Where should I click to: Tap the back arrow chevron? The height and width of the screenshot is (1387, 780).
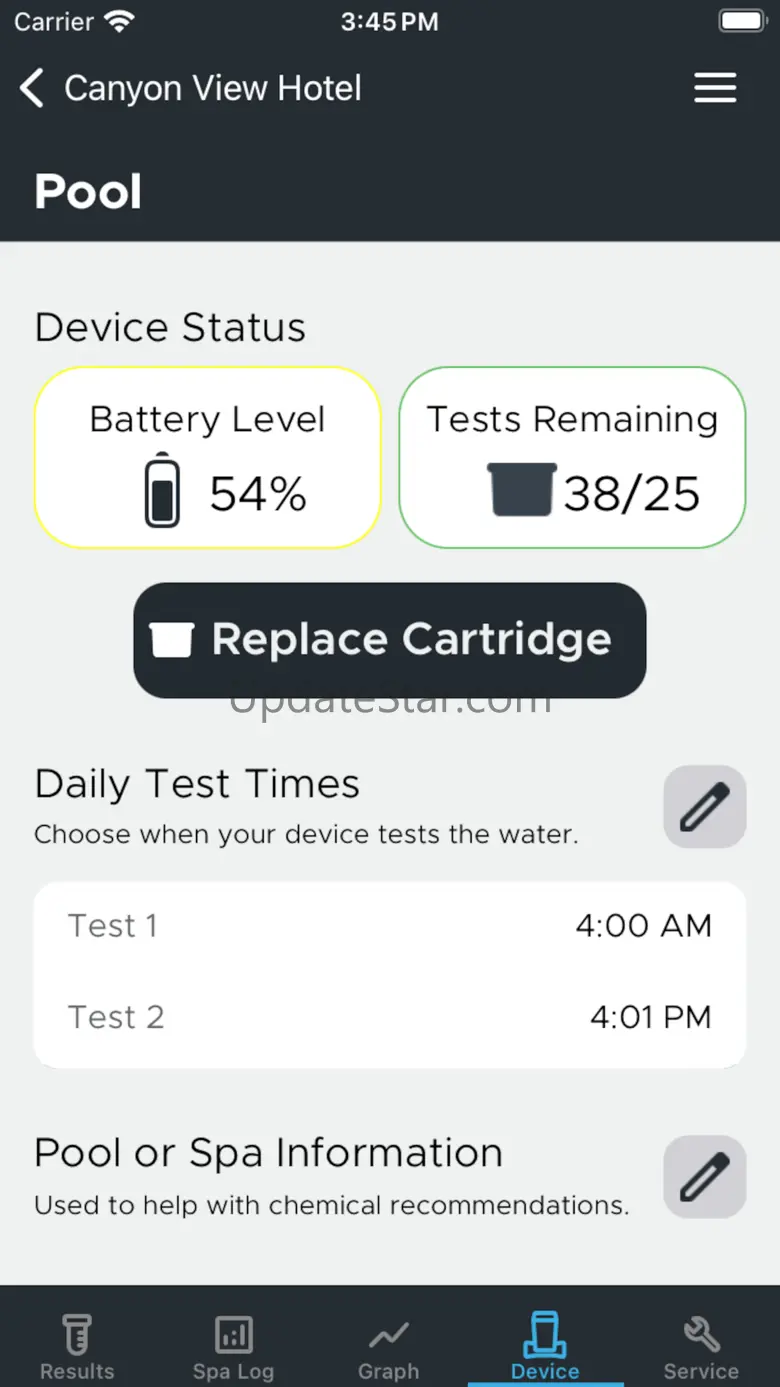[x=32, y=88]
